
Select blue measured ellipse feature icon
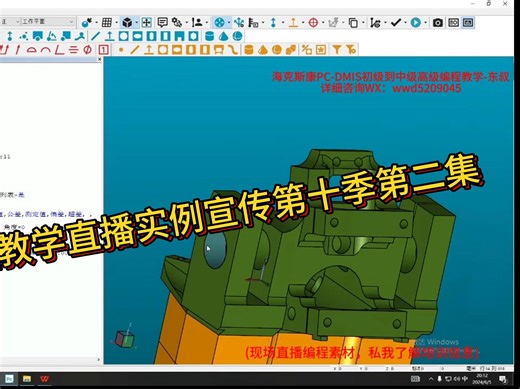tap(137, 36)
